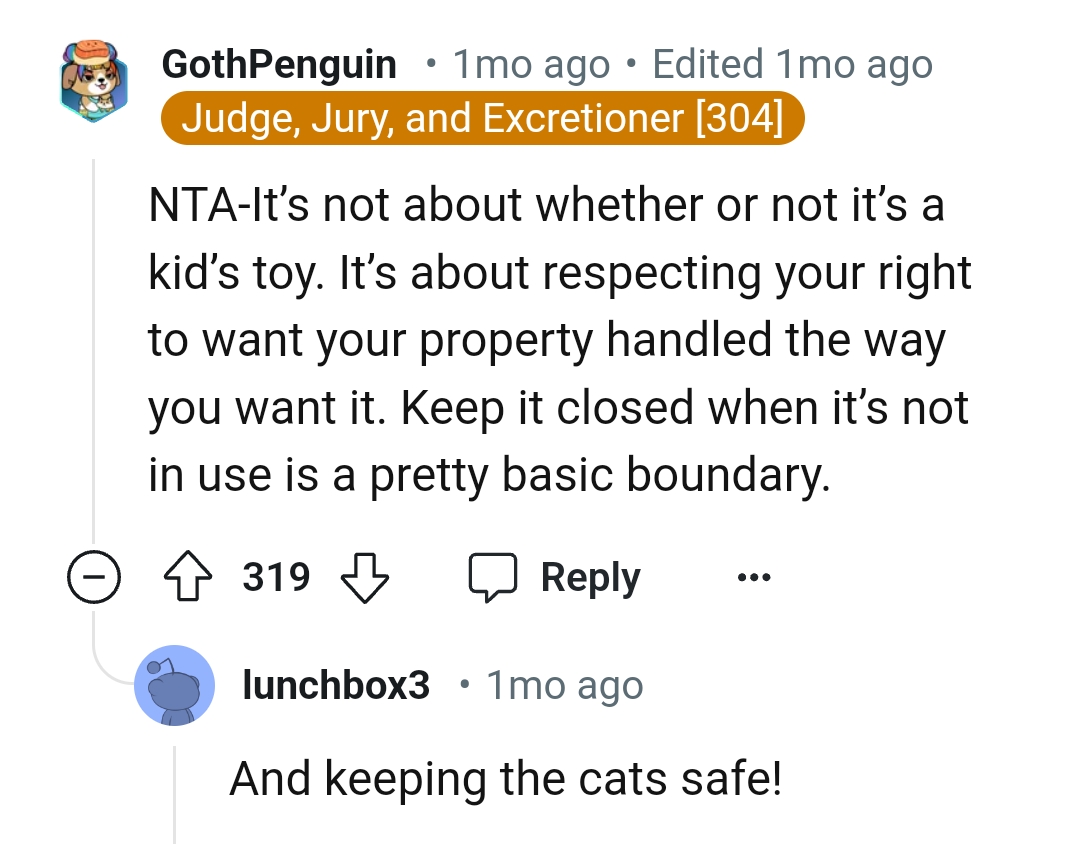This screenshot has width=1079, height=844.
Task: Open the lunchbox3 username link
Action: [336, 685]
